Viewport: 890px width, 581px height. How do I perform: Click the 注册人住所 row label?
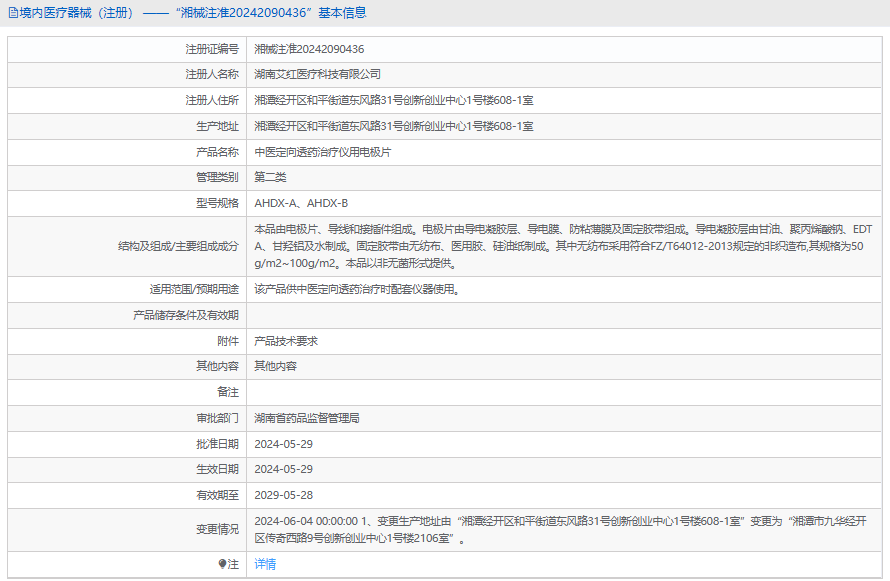pyautogui.click(x=212, y=100)
